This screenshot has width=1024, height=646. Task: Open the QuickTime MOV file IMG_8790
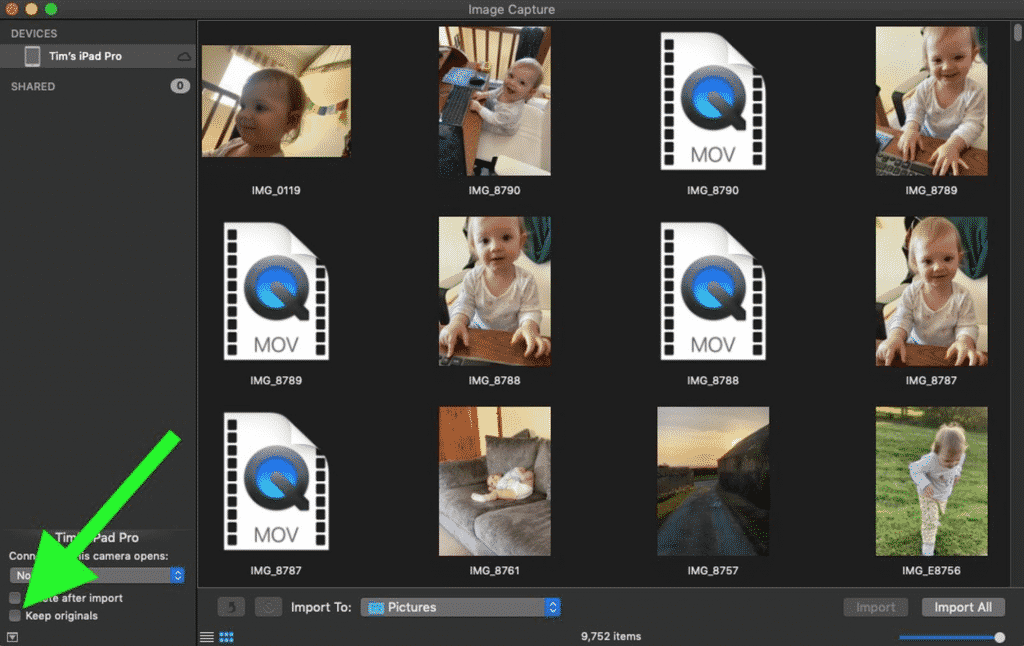(x=713, y=102)
